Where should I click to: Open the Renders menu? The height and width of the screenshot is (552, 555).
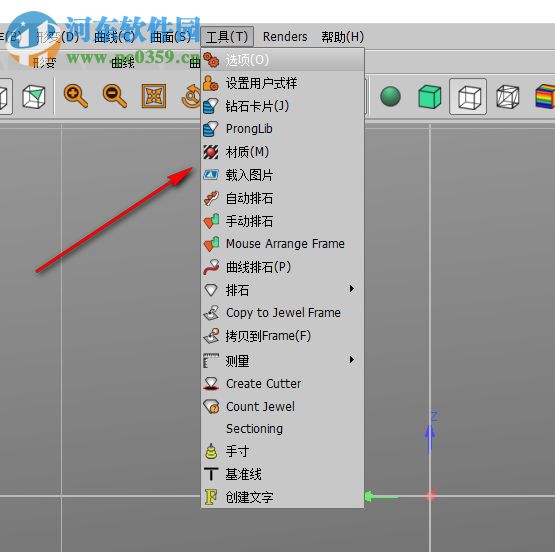[285, 36]
